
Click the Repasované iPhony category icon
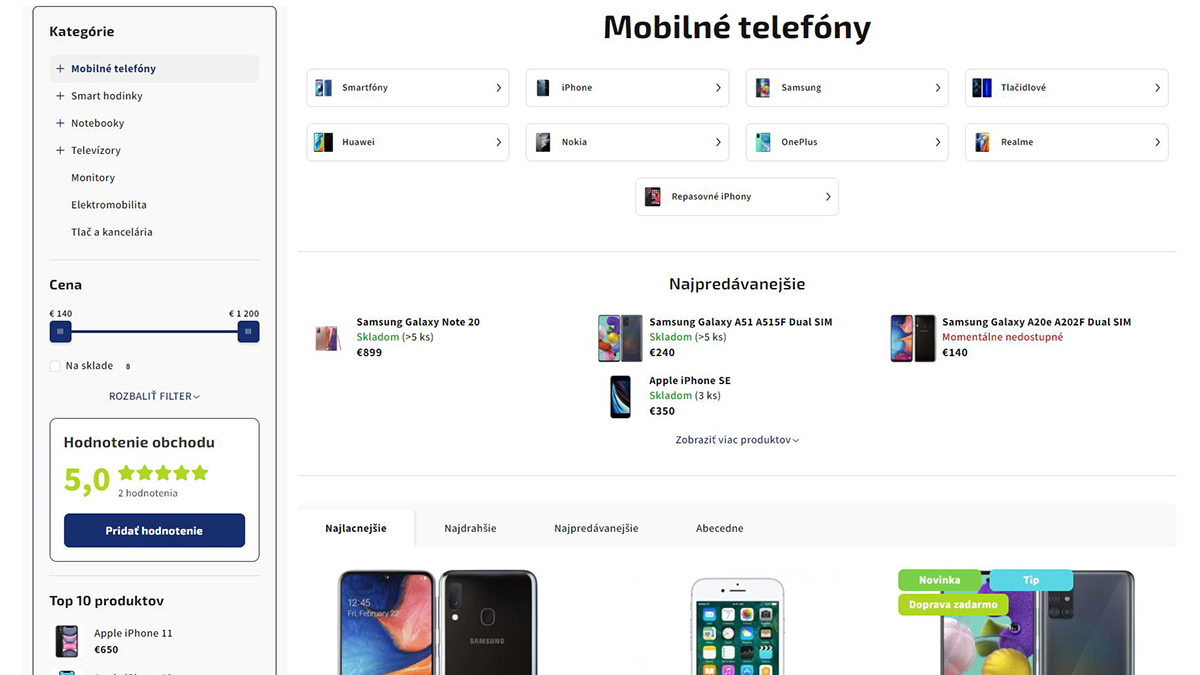point(653,197)
